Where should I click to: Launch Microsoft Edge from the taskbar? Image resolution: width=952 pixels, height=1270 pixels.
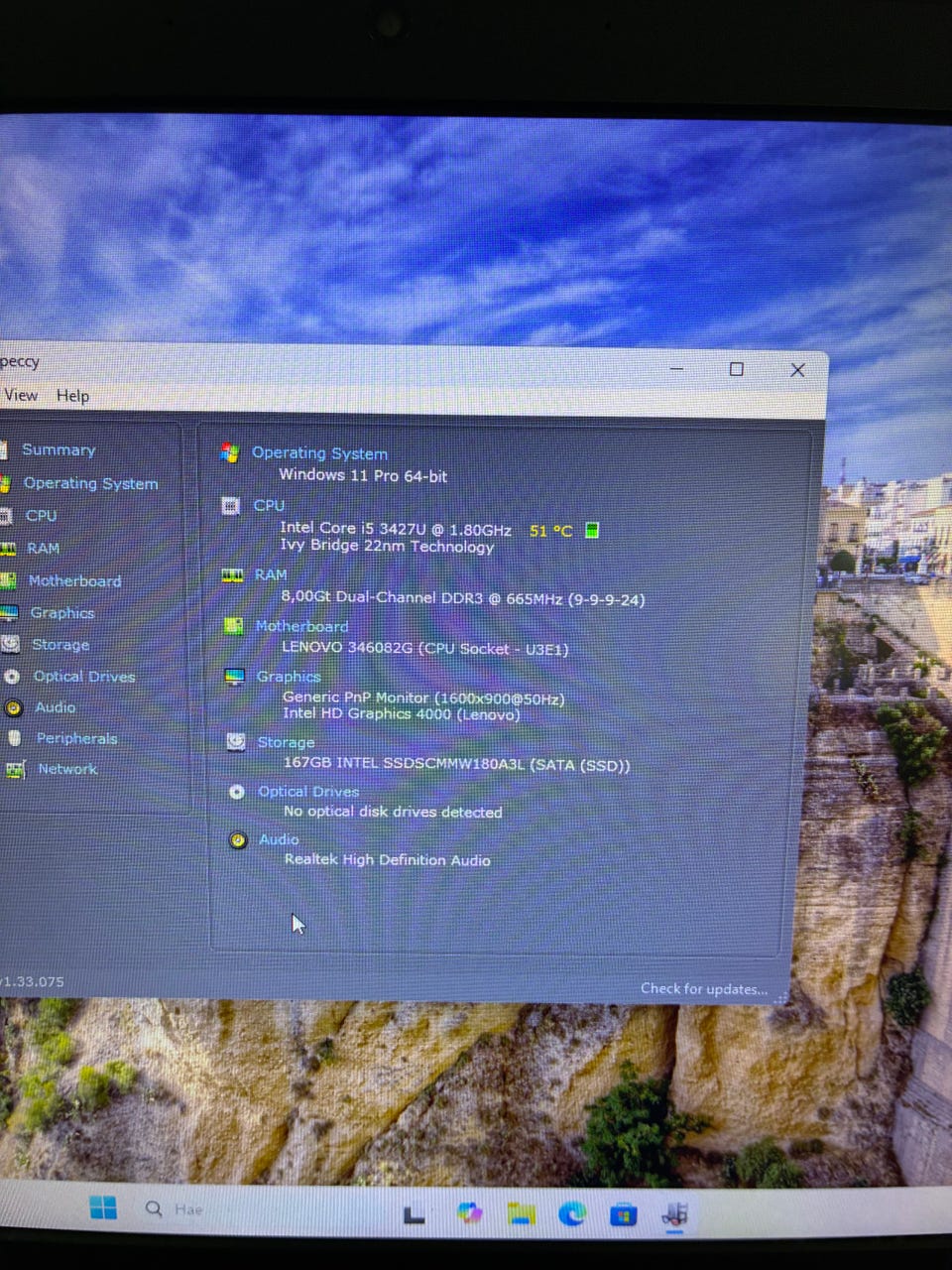pyautogui.click(x=572, y=1213)
